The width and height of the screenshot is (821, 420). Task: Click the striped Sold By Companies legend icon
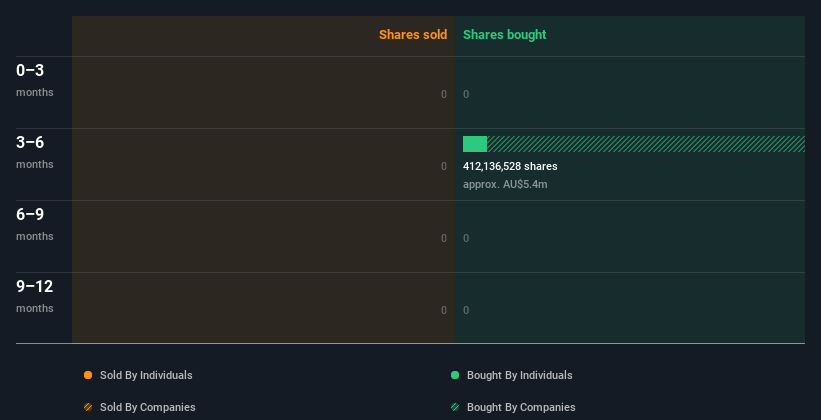[x=88, y=407]
